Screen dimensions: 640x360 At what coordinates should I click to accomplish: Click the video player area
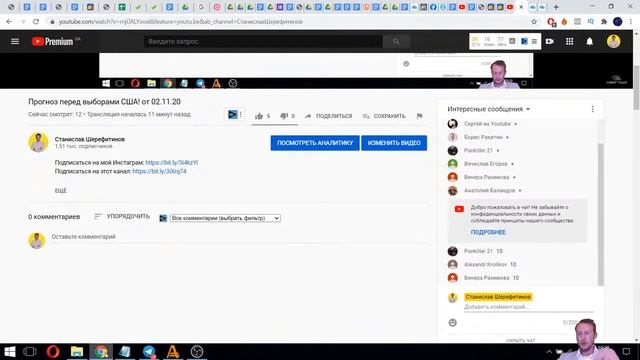click(x=316, y=70)
